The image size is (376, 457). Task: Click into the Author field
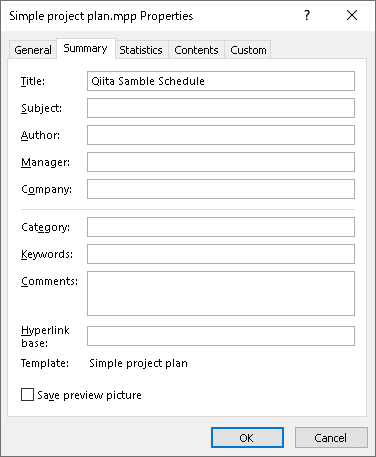(221, 135)
